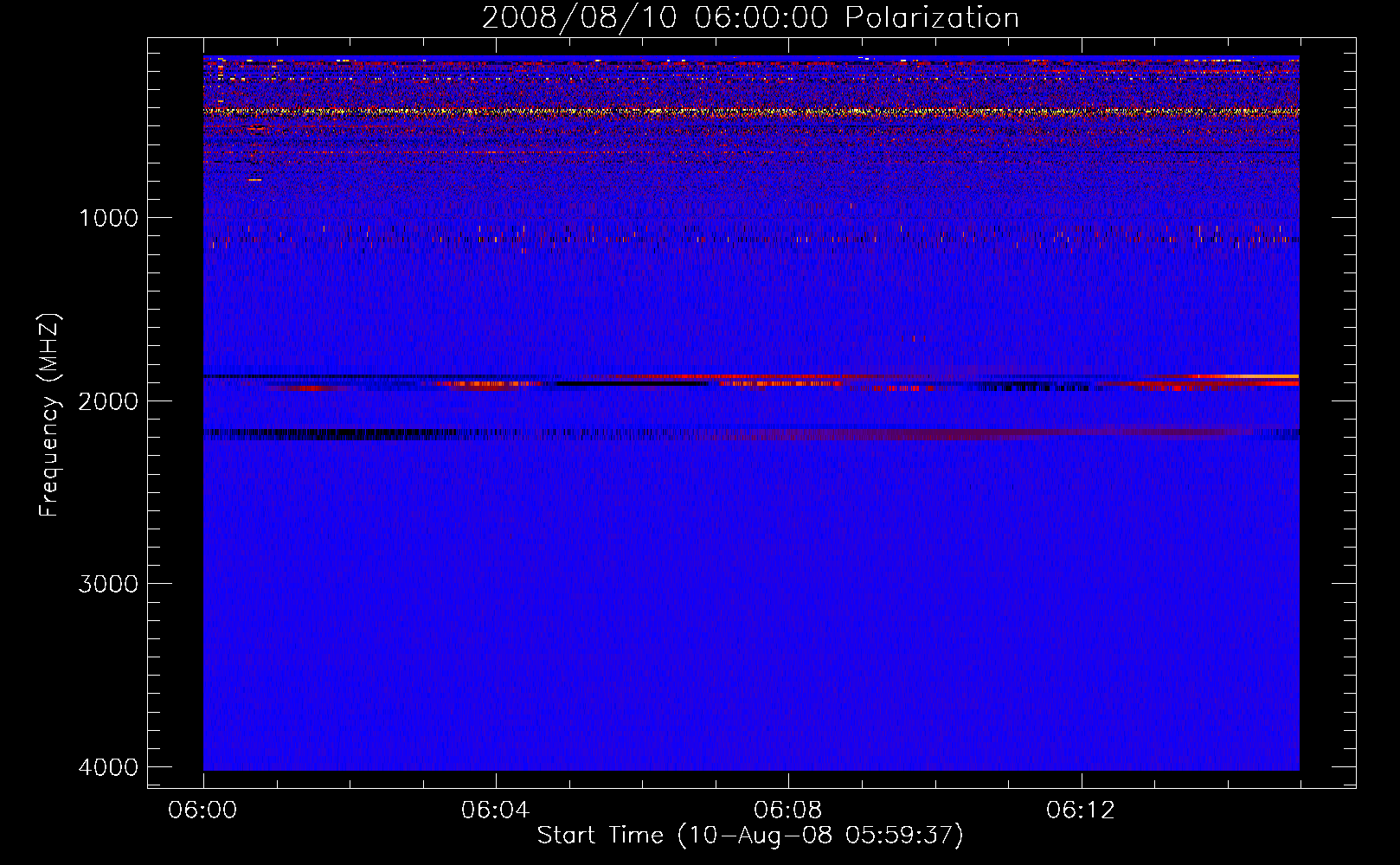Click the 06:08 time tick label
The width and height of the screenshot is (1400, 865).
point(788,811)
